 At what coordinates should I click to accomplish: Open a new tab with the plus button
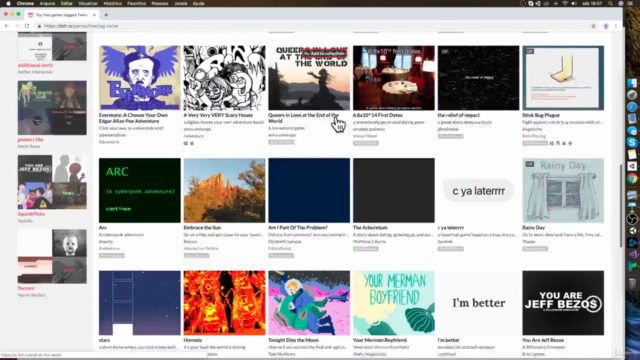pyautogui.click(x=106, y=15)
